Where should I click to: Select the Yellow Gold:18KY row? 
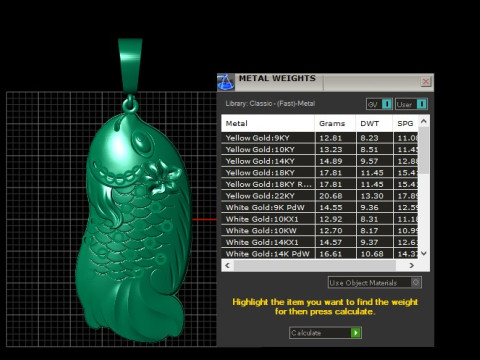pyautogui.click(x=319, y=173)
